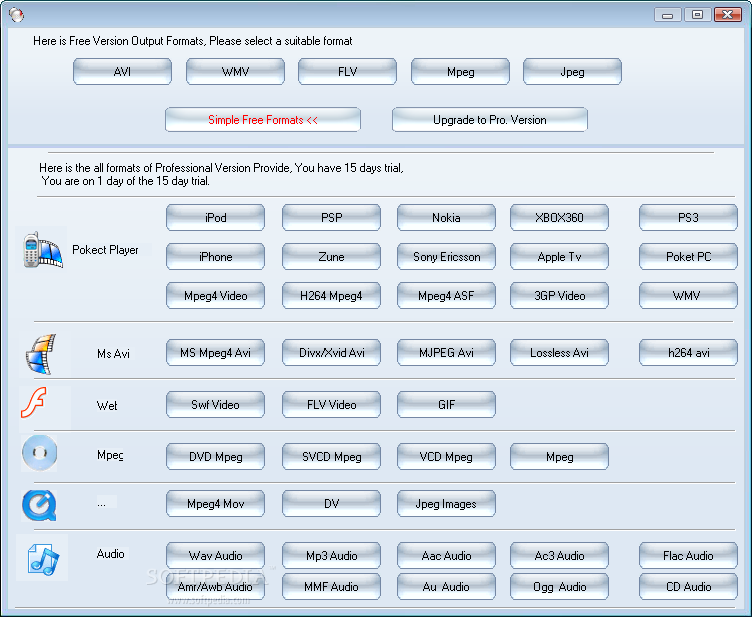
Task: Choose XBOX360 output format
Action: tap(559, 218)
